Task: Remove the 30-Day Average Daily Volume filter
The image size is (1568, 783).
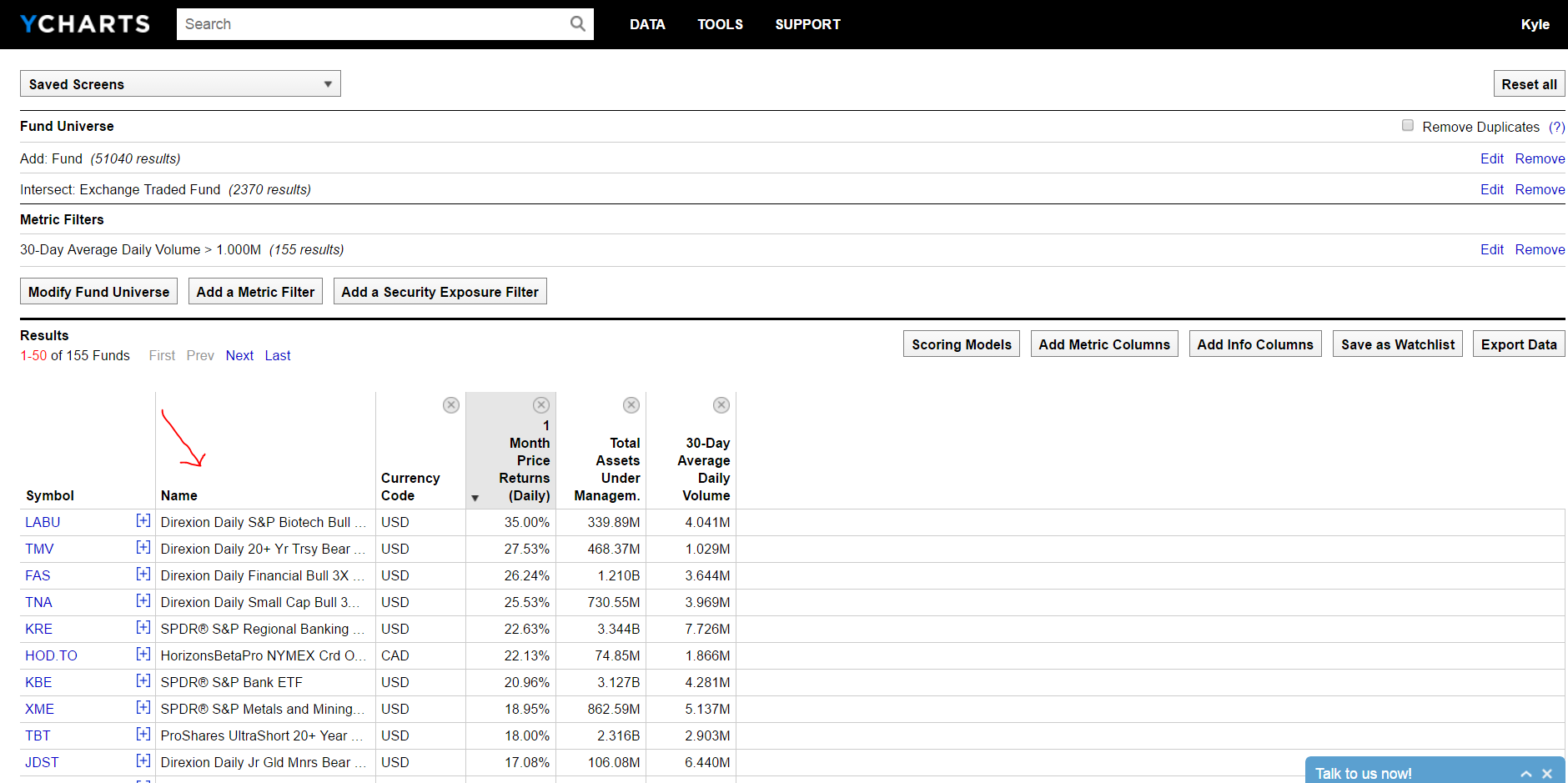Action: point(1540,249)
